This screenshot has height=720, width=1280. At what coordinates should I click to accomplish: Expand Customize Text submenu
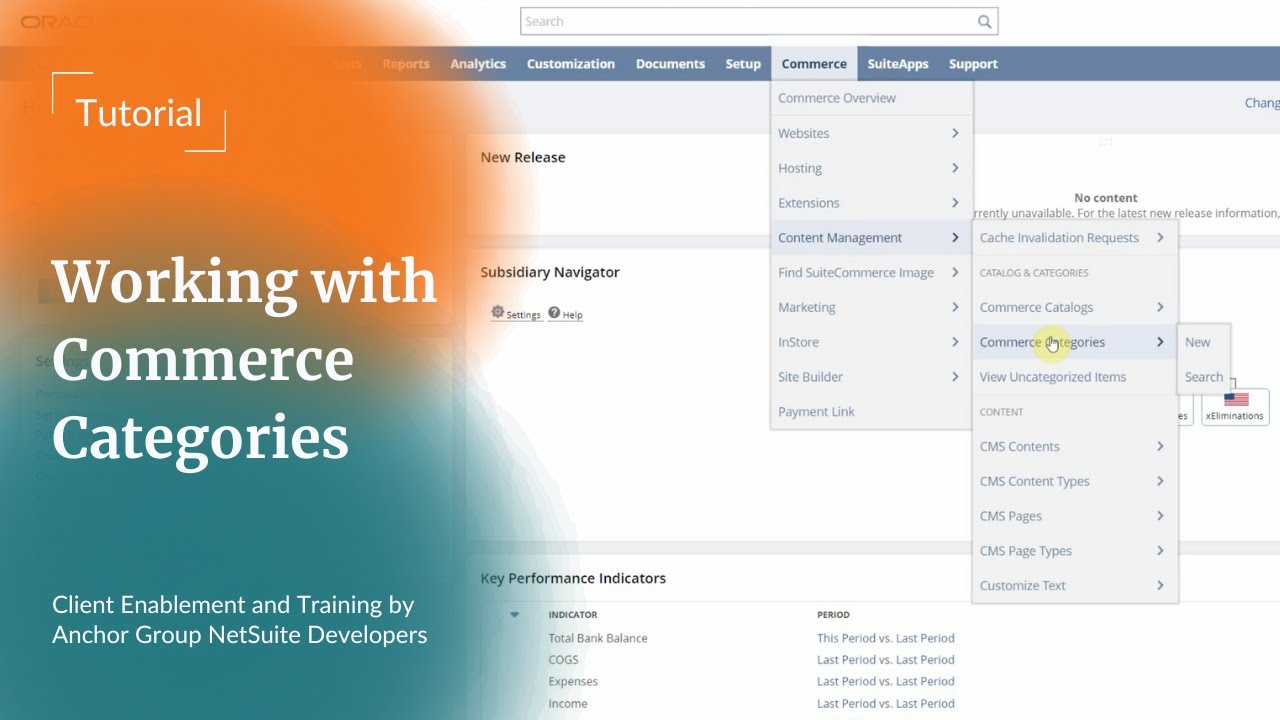coord(1075,586)
